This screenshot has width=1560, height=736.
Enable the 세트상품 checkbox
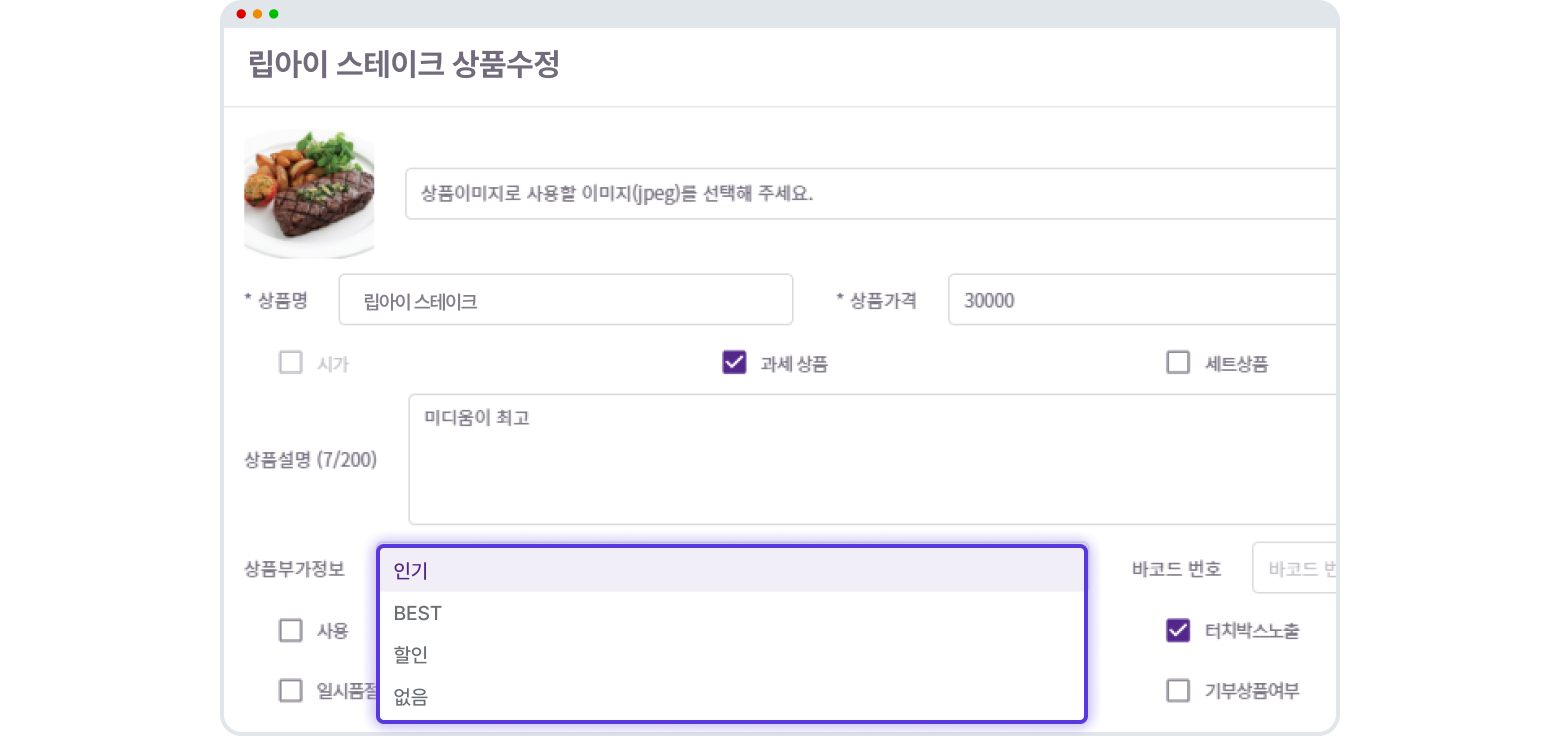click(x=1178, y=363)
